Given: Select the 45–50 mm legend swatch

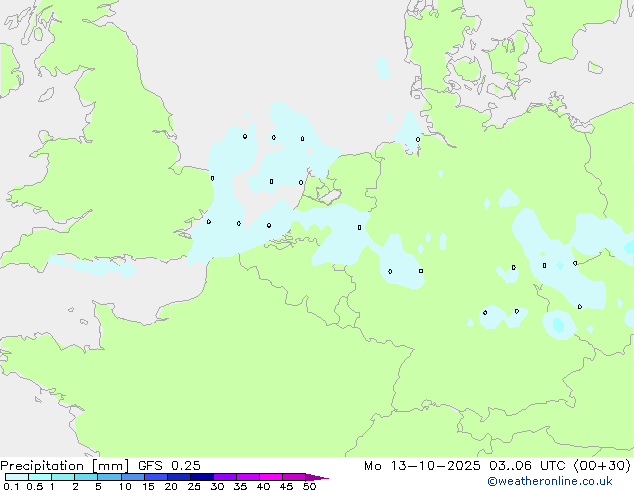Looking at the screenshot, I should click(294, 477).
